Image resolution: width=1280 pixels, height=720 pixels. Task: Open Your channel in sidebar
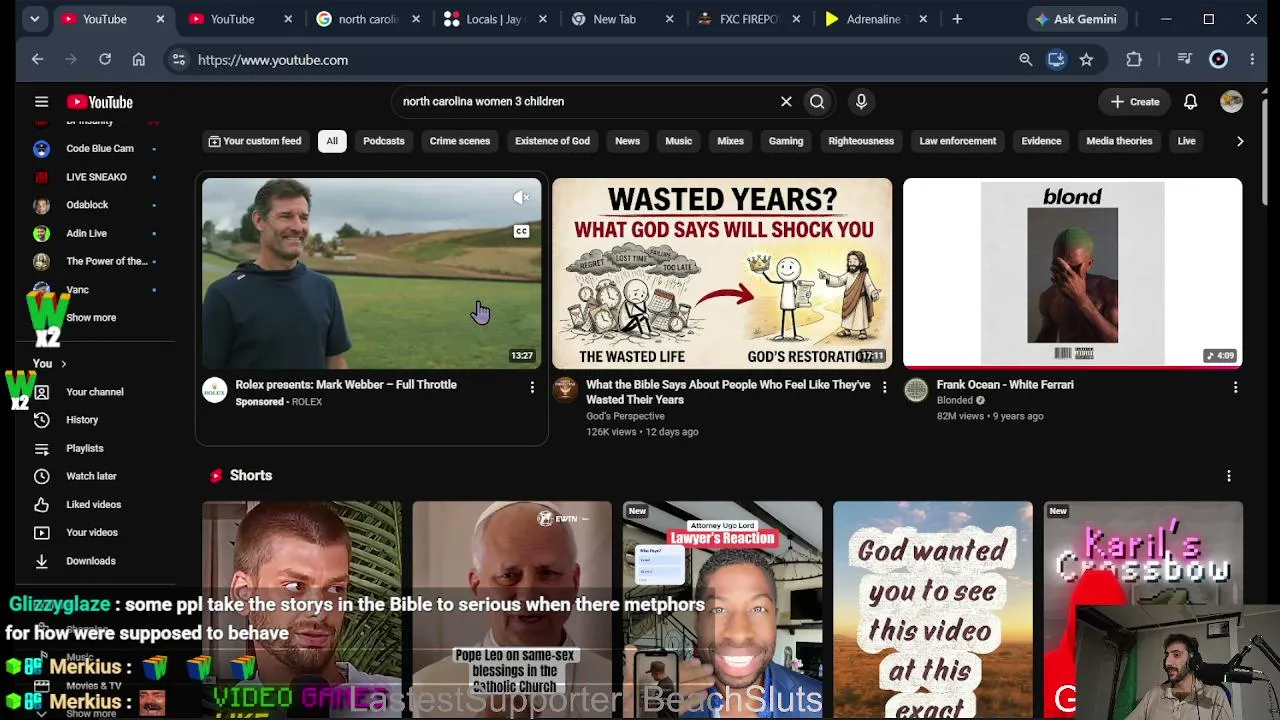click(x=95, y=392)
